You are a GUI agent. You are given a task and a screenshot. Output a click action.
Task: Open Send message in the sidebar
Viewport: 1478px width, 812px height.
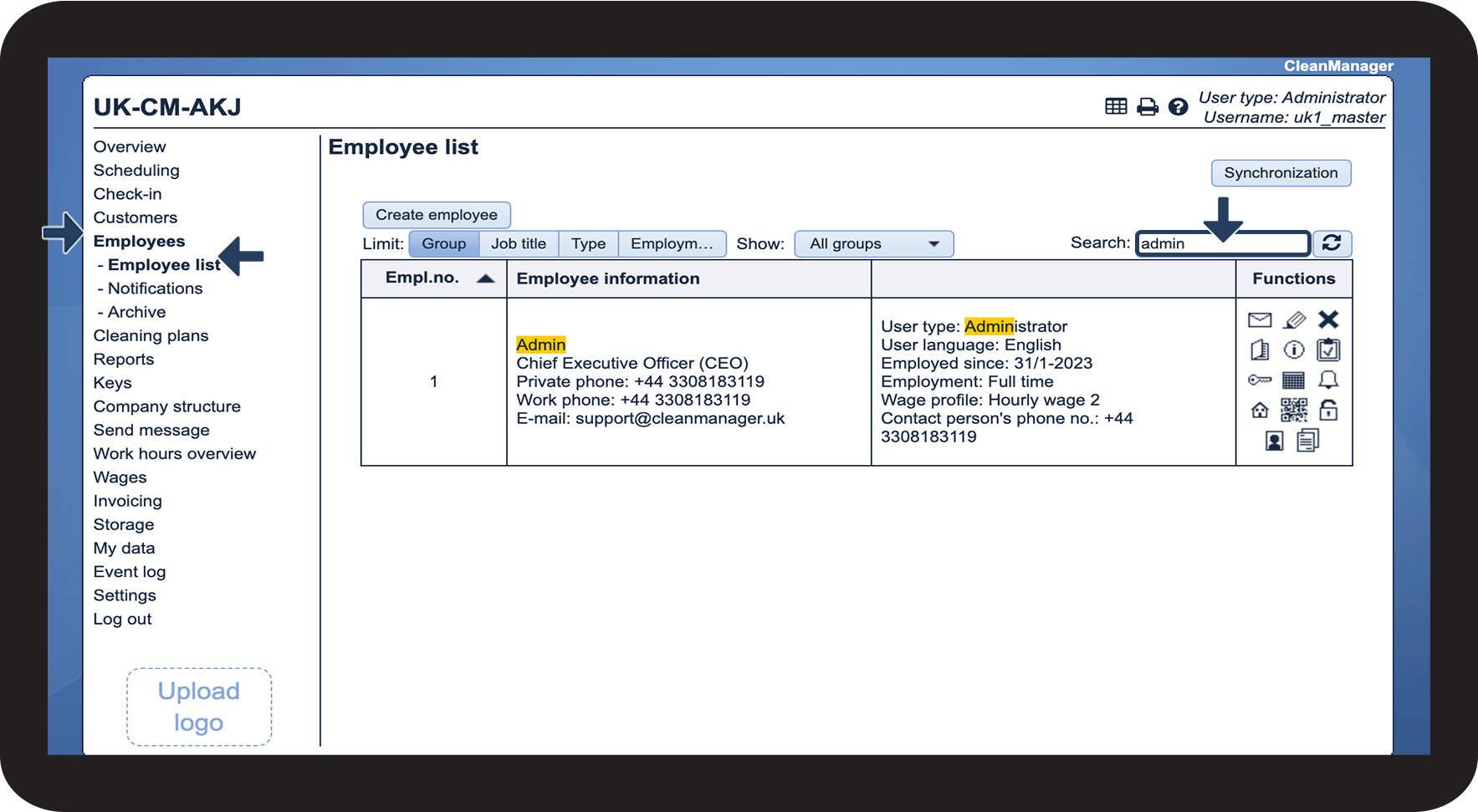(x=151, y=430)
